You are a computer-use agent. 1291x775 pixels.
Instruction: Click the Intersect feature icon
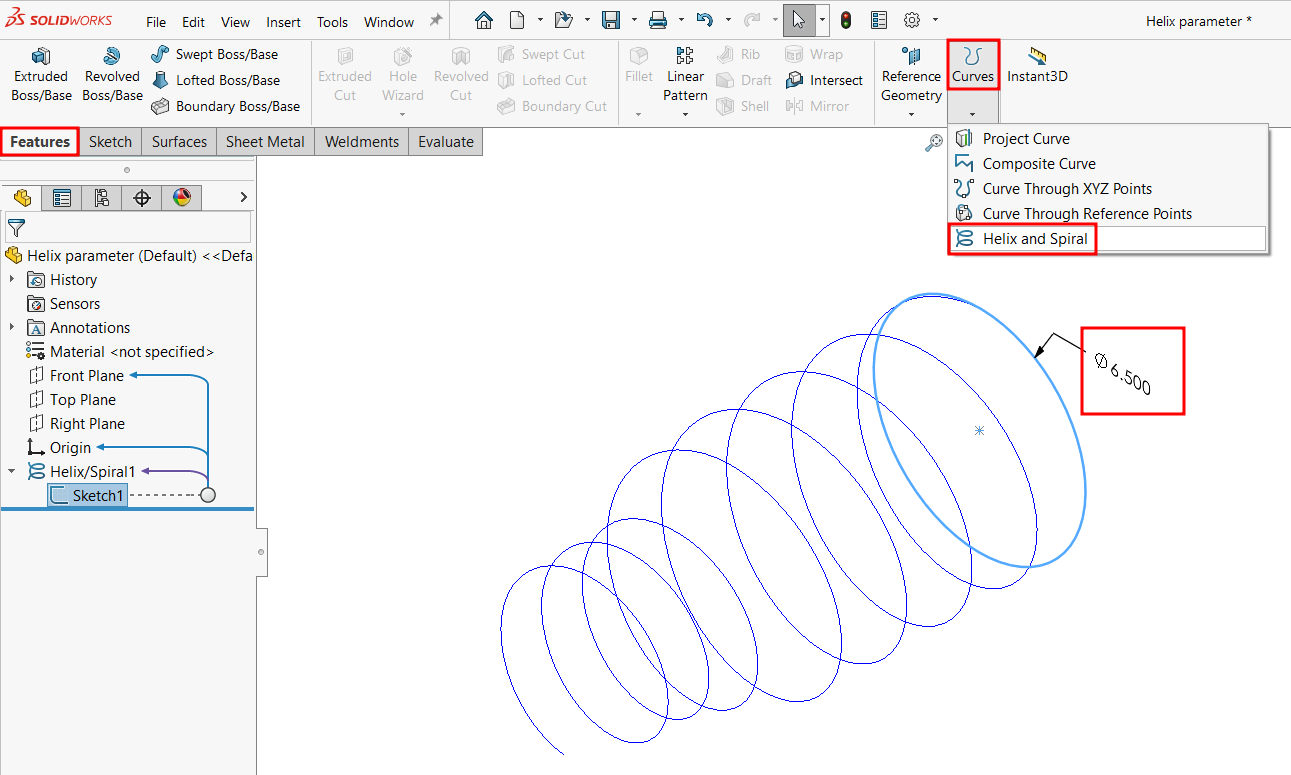point(795,80)
